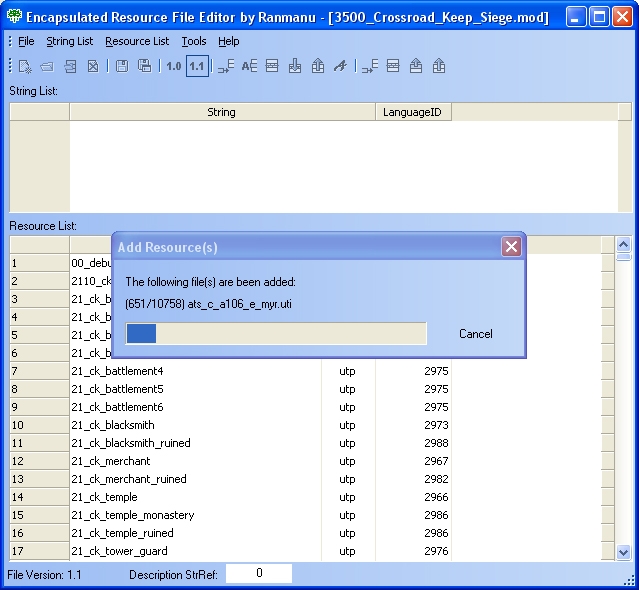The width and height of the screenshot is (639, 590).
Task: Click the Open file folder icon
Action: point(47,66)
